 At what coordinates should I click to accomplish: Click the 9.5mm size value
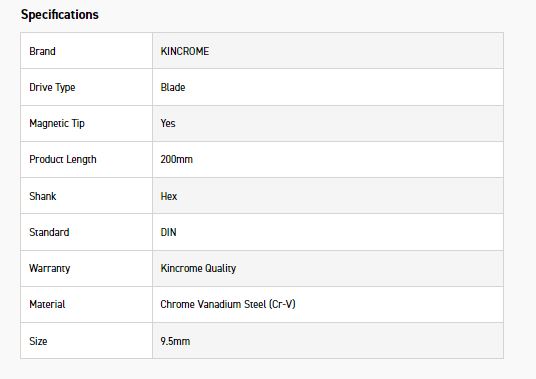pos(175,341)
